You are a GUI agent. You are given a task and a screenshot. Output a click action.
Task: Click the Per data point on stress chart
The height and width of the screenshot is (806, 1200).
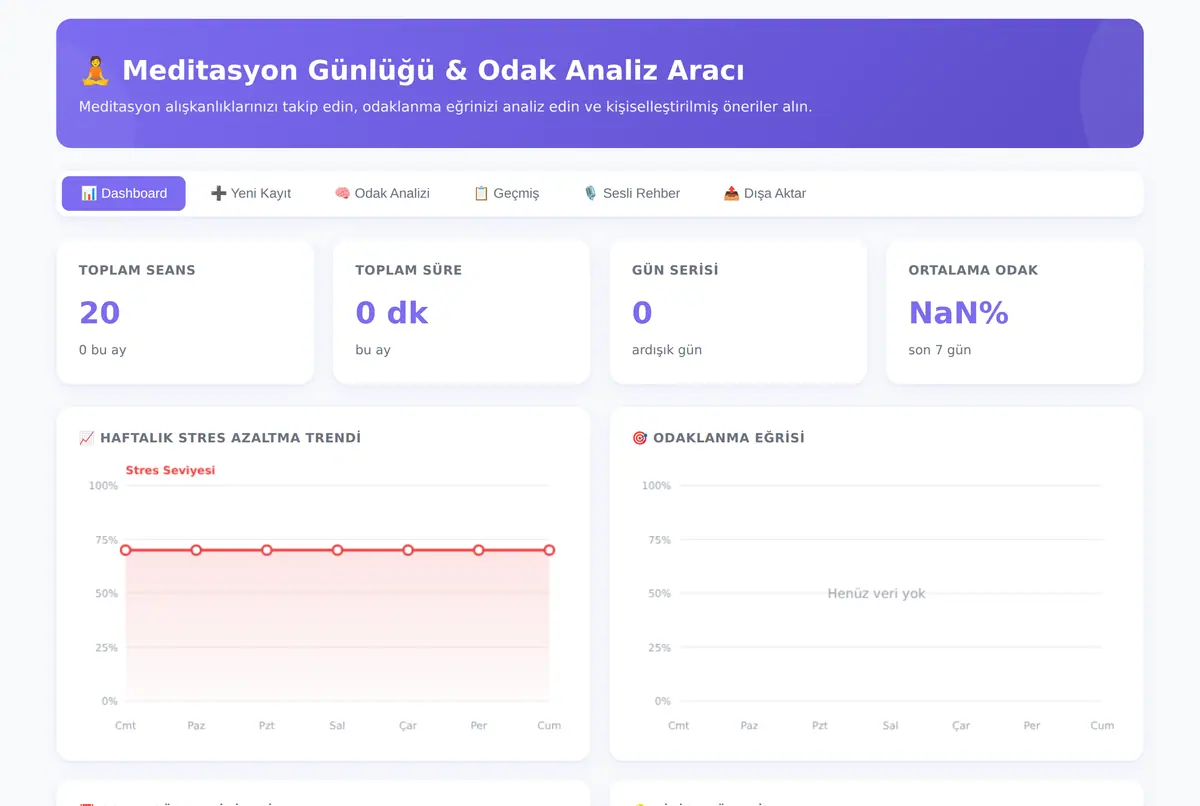479,550
